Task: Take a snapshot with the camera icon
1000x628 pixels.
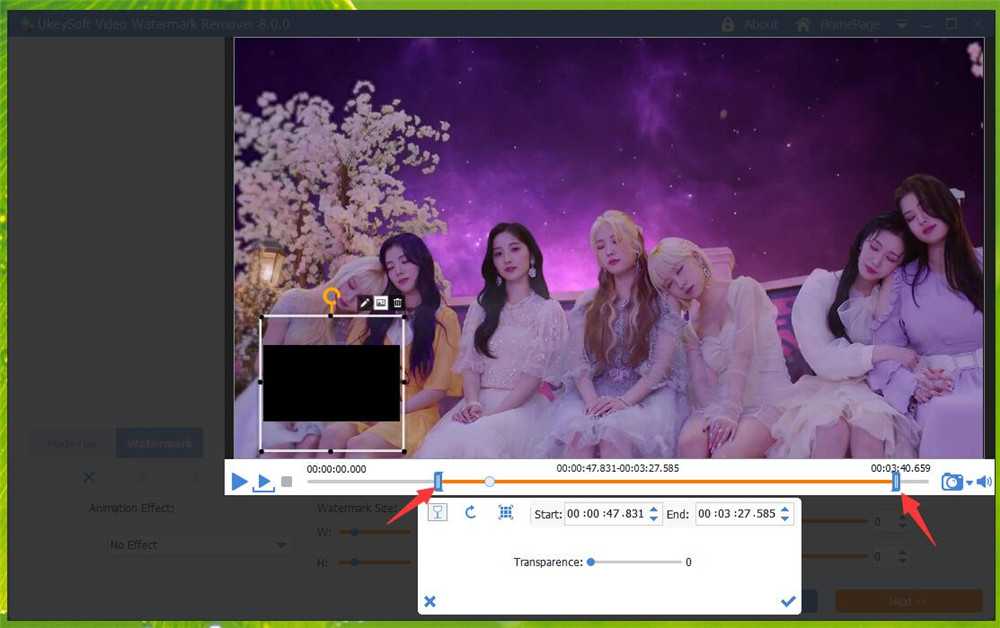Action: (953, 480)
